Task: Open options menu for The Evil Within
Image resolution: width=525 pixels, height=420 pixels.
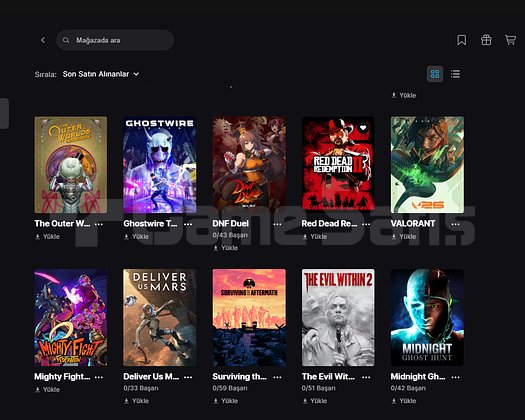Action: click(x=366, y=377)
